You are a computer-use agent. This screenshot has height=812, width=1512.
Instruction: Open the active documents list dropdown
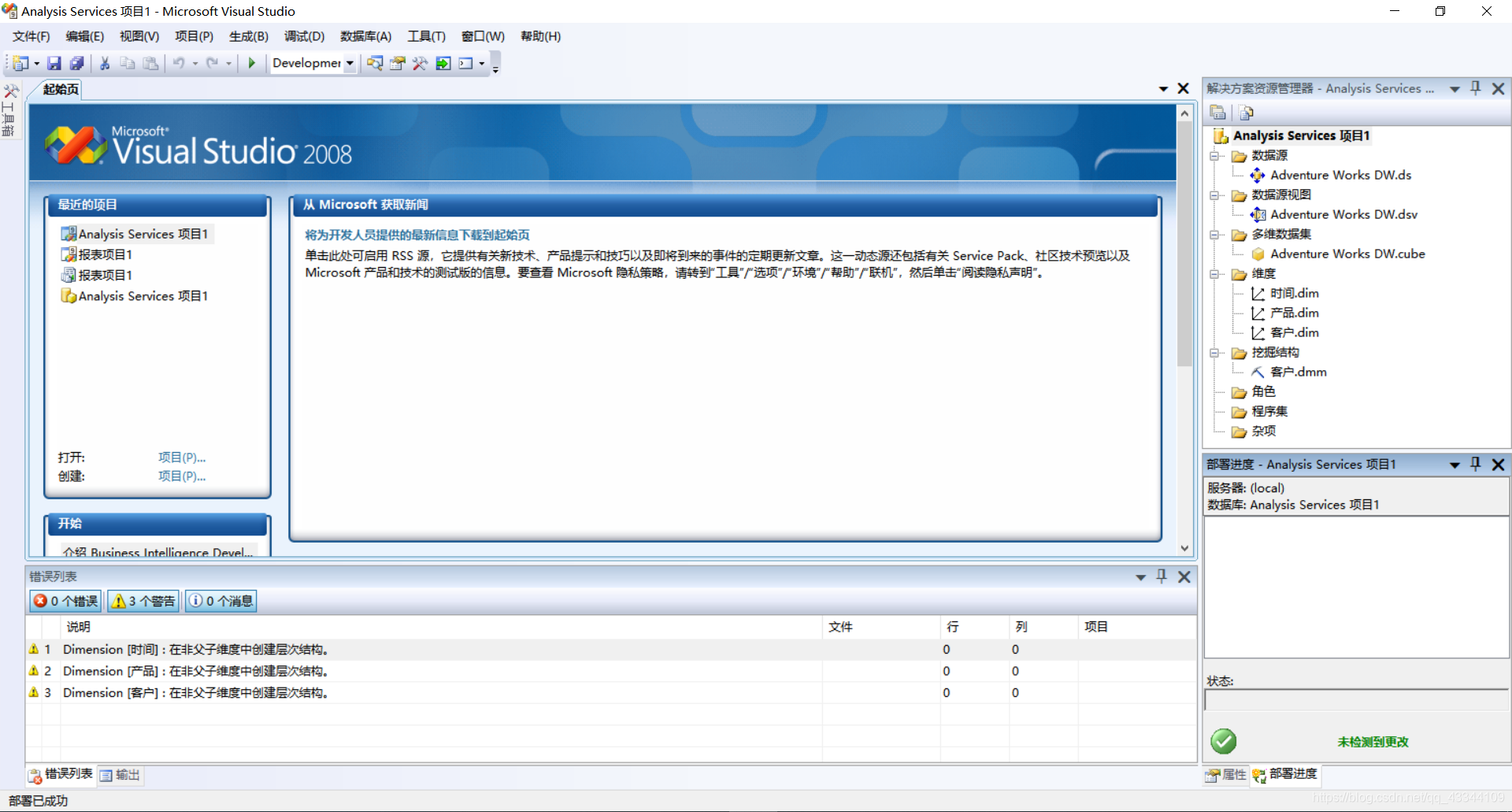point(1163,89)
